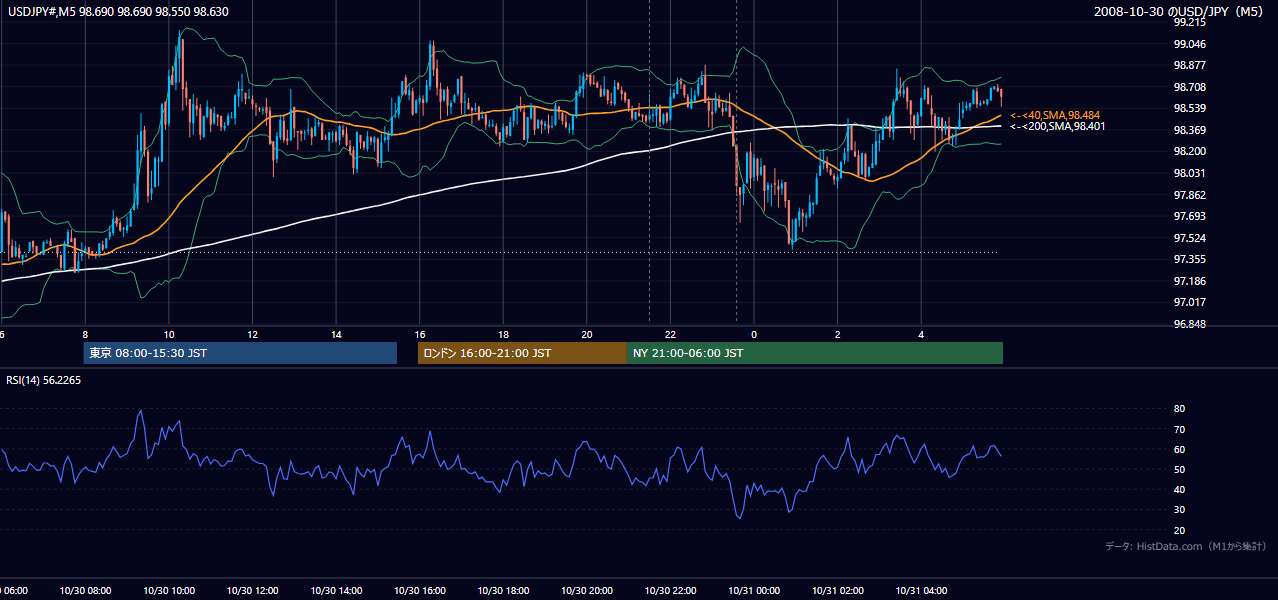
Task: Click hour label 18 under the price chart
Action: click(503, 334)
